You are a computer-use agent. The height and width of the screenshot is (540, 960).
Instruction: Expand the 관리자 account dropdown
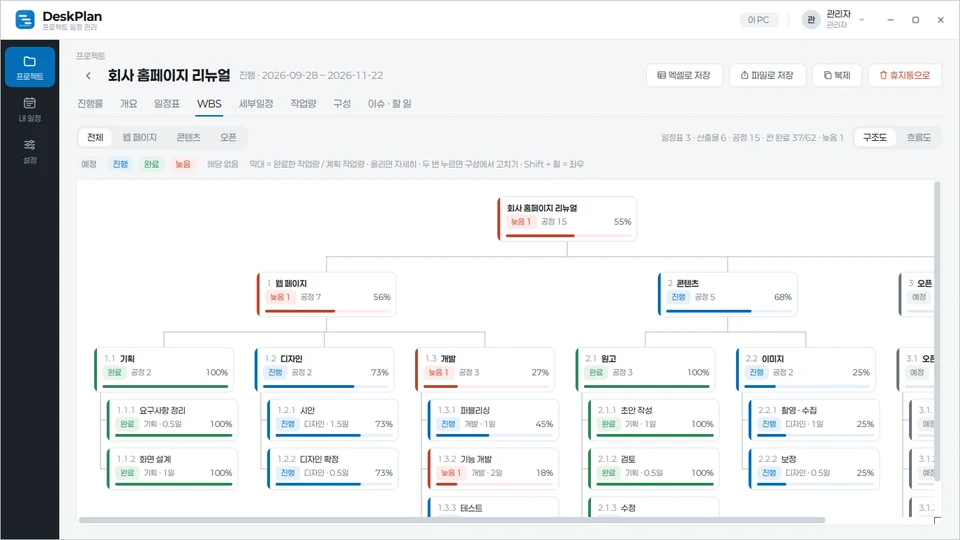(861, 20)
